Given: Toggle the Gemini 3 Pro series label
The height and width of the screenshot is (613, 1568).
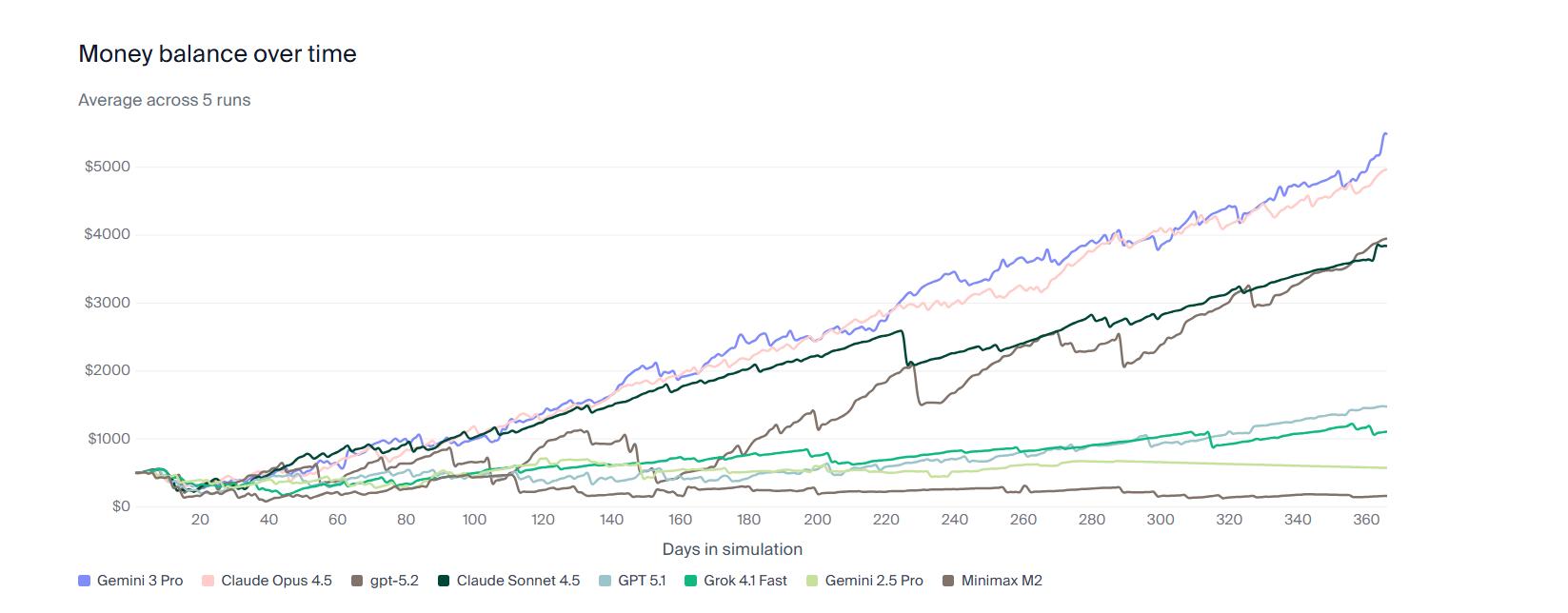Looking at the screenshot, I should click(x=139, y=581).
